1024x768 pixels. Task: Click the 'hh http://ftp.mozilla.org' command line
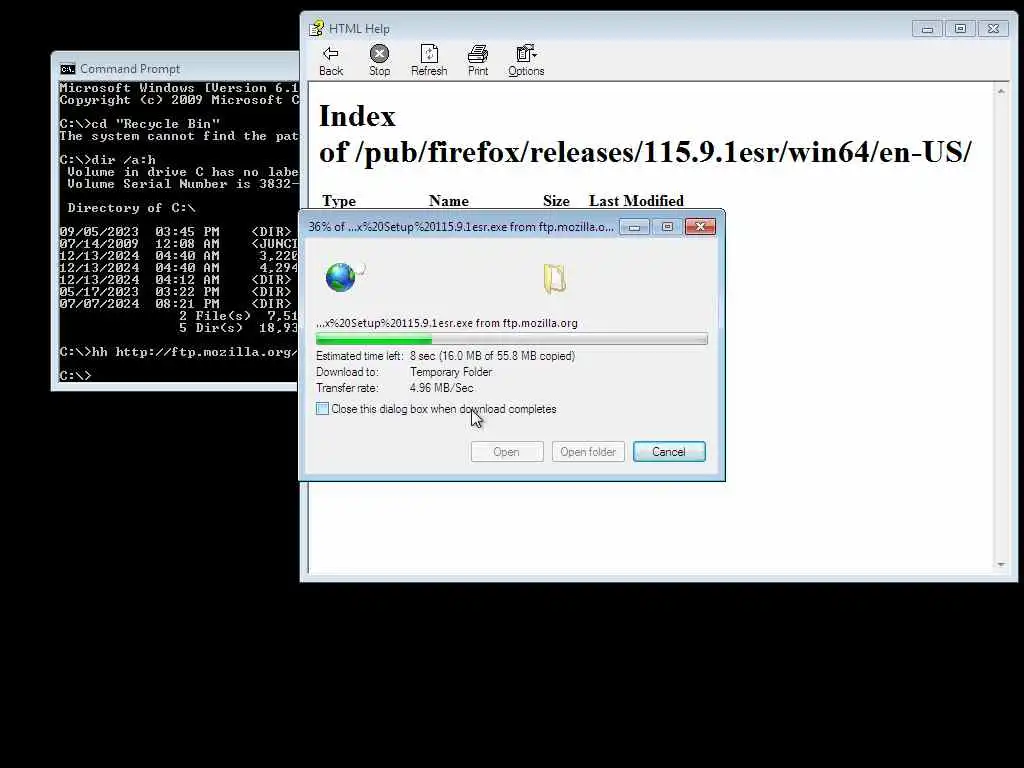click(178, 352)
